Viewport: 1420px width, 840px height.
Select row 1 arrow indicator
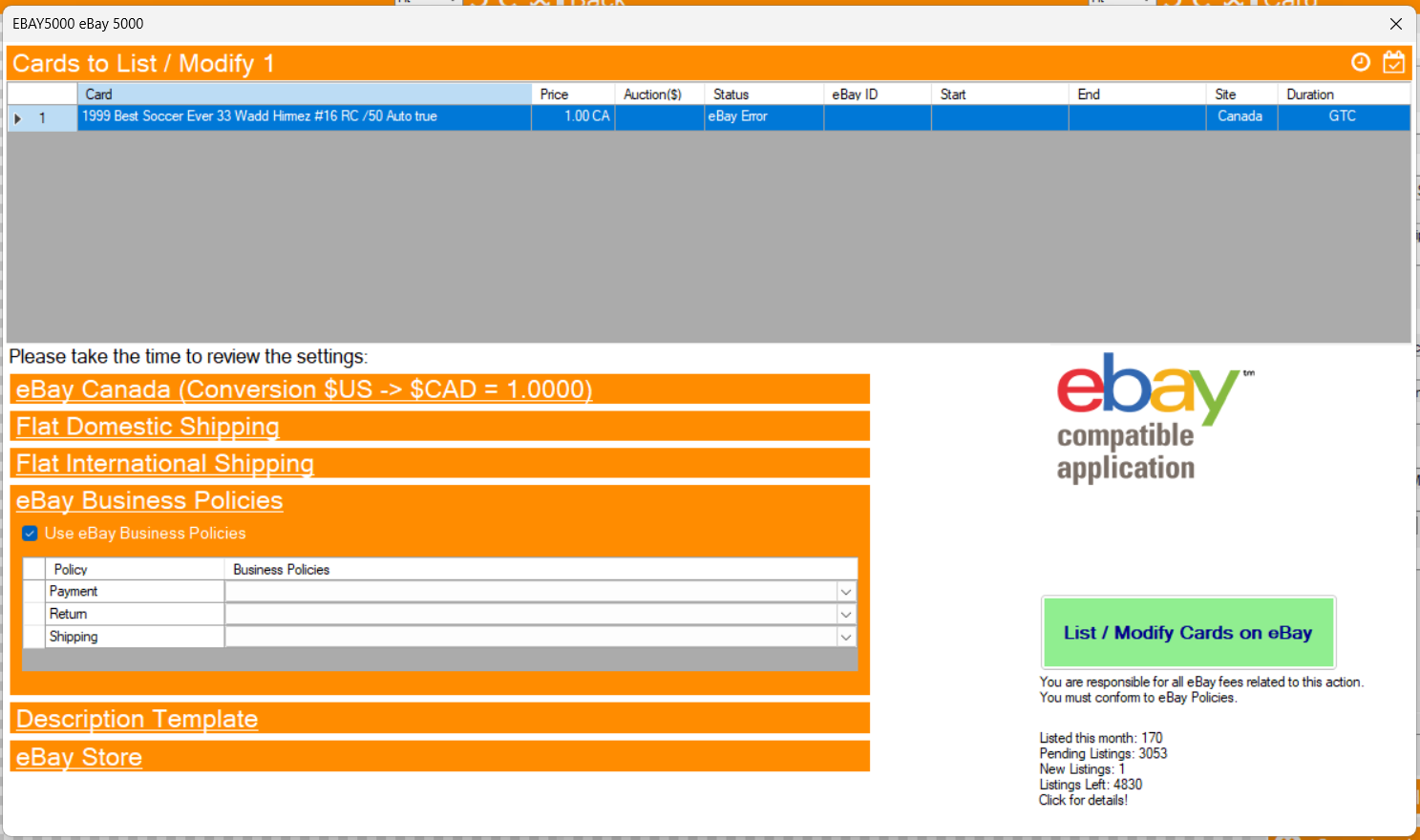point(18,118)
